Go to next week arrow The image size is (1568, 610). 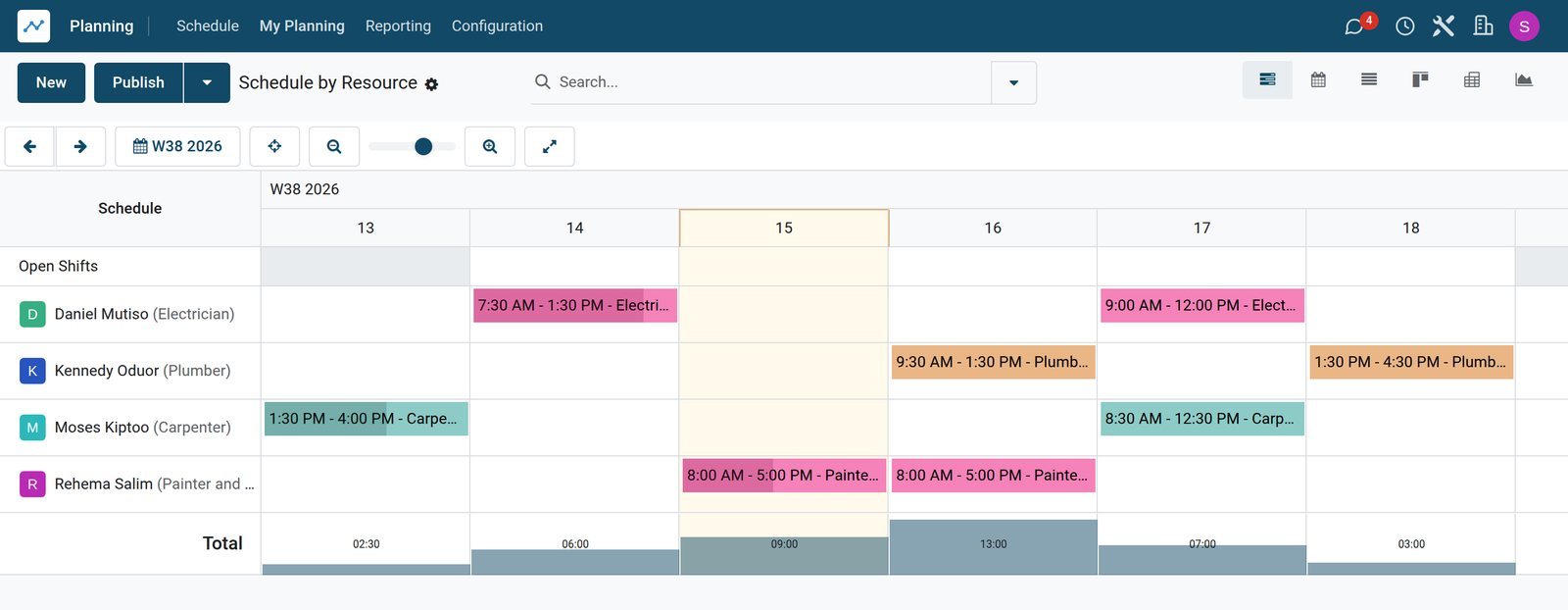click(80, 146)
